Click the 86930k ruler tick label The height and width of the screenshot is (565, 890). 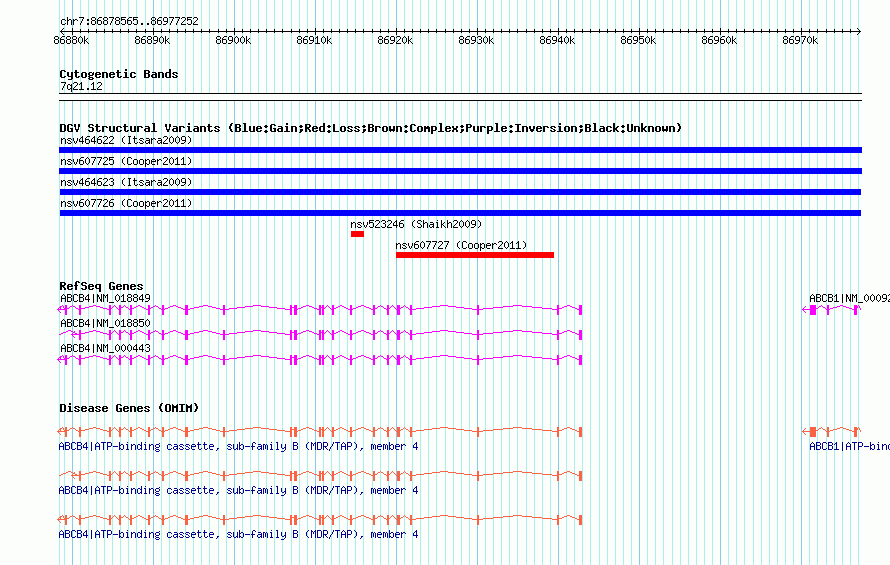476,40
